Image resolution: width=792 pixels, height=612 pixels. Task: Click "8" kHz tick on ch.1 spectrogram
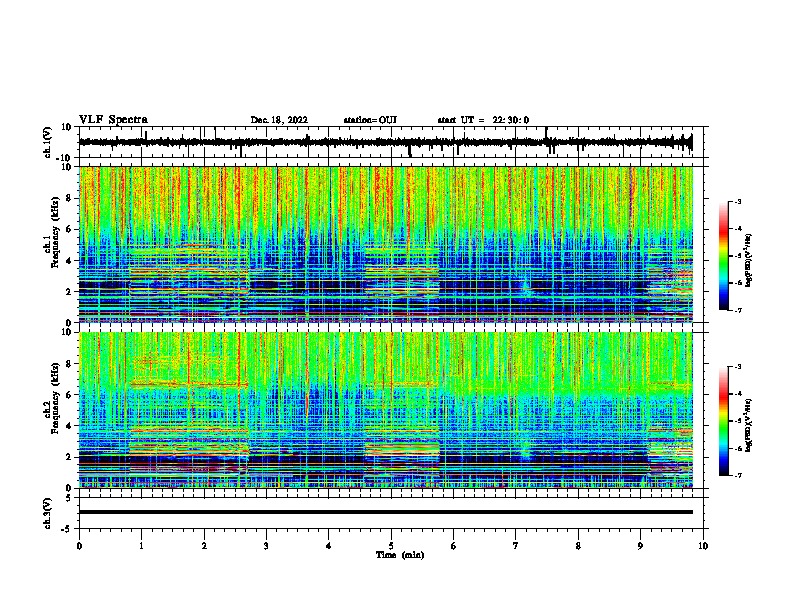(70, 198)
